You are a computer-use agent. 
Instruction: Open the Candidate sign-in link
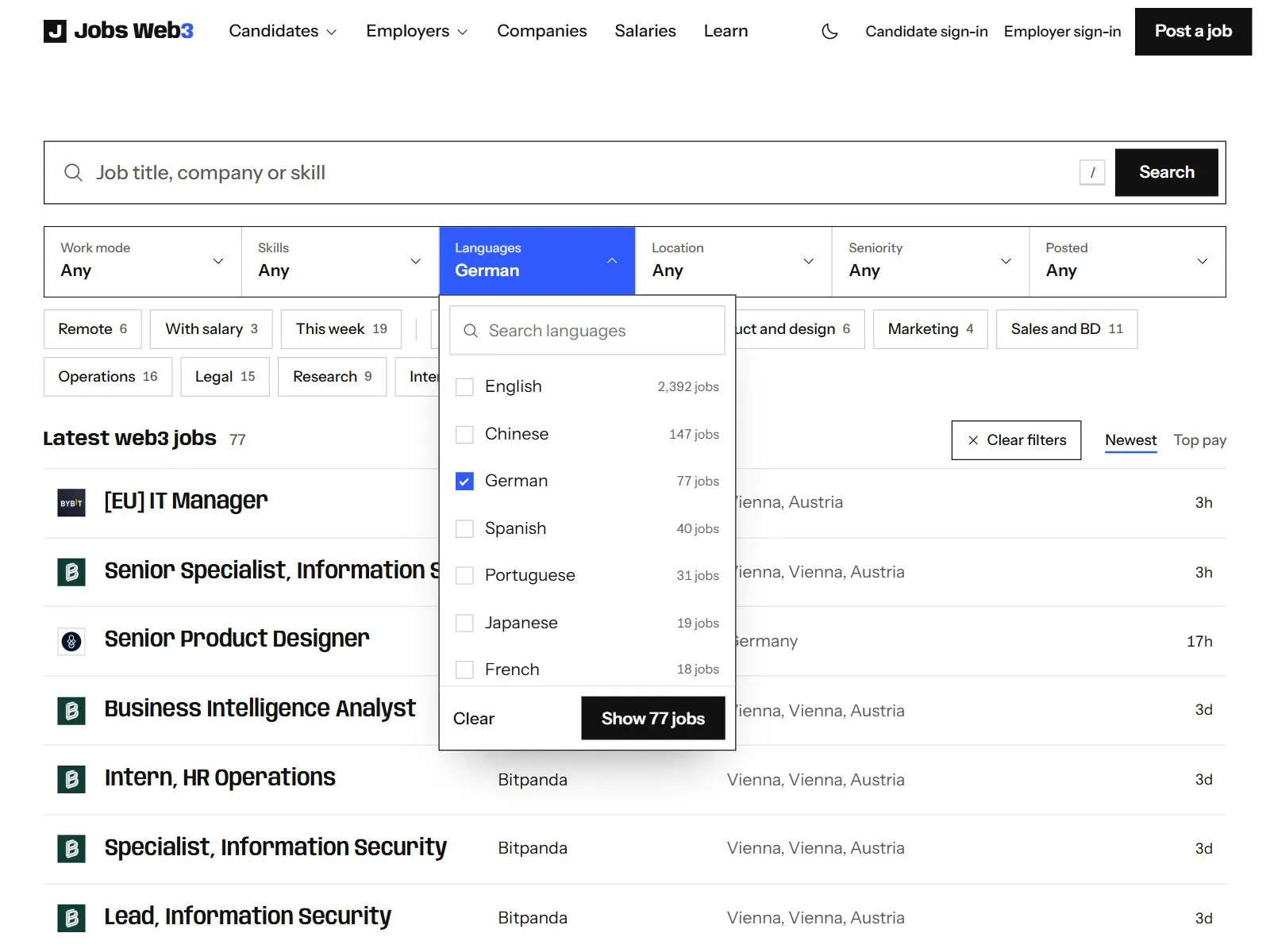pos(926,31)
